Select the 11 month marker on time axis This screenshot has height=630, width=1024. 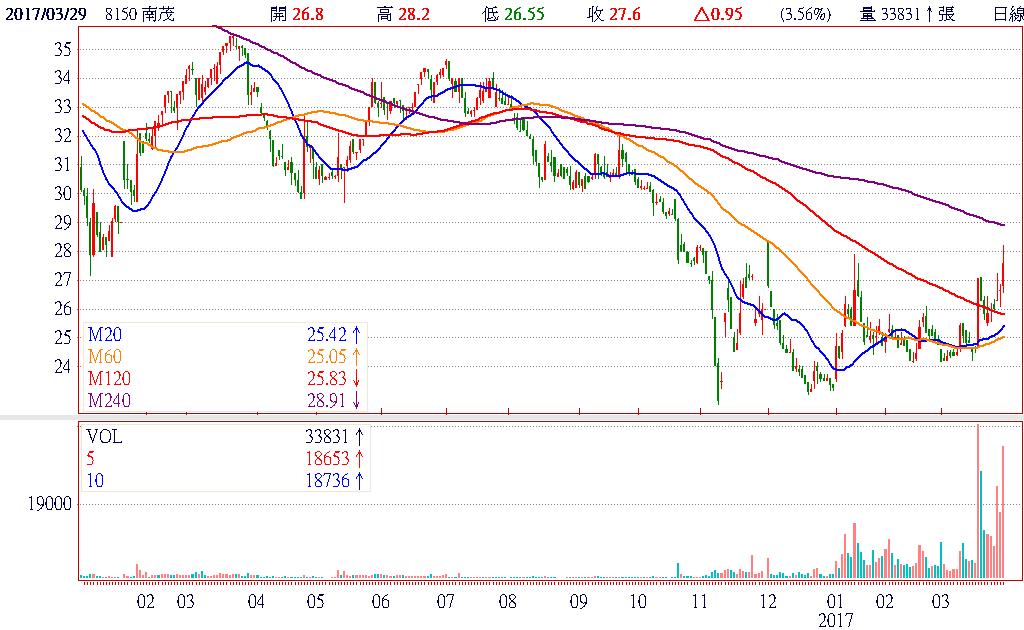point(704,602)
